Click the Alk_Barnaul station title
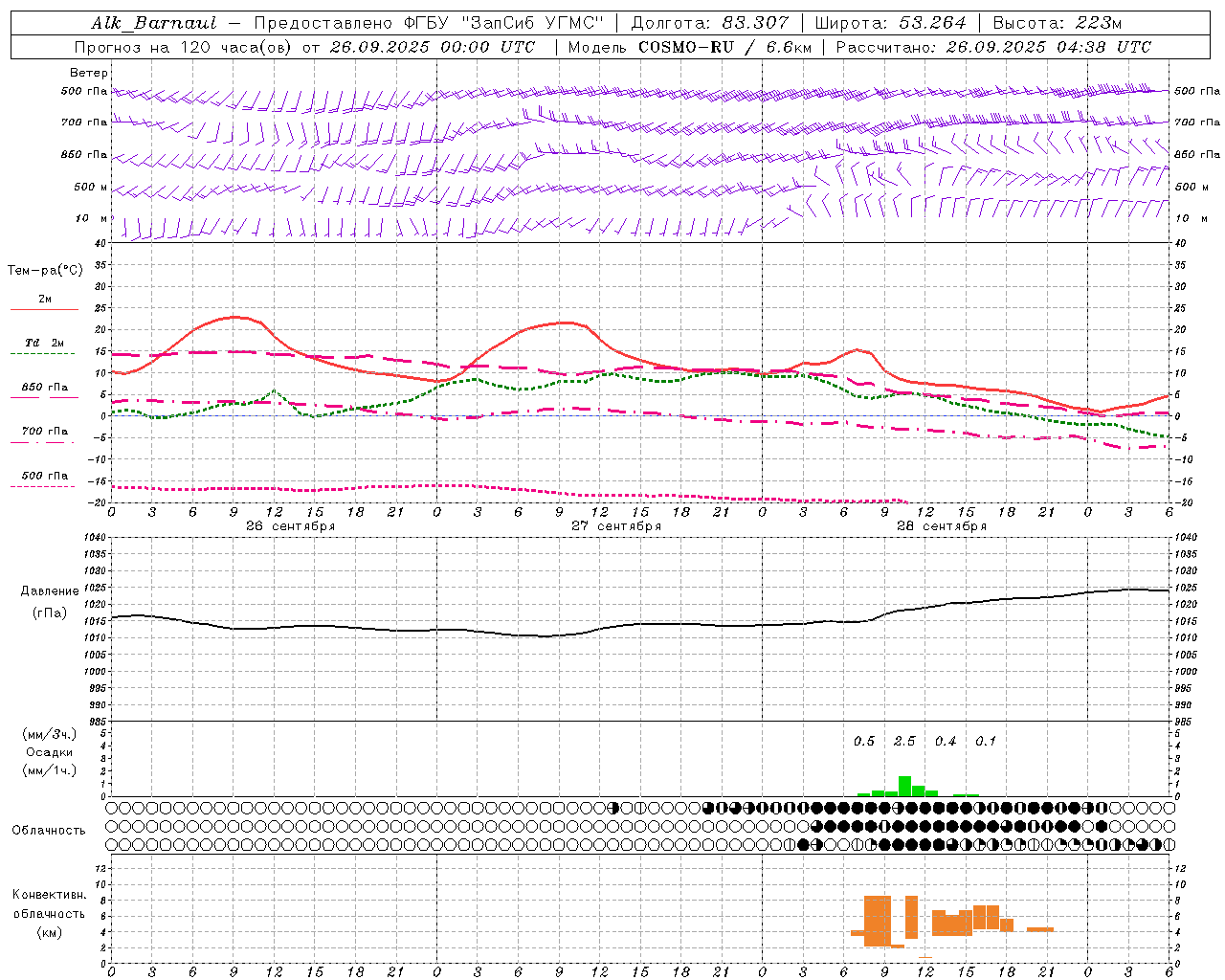This screenshot has height=980, width=1225. click(154, 23)
